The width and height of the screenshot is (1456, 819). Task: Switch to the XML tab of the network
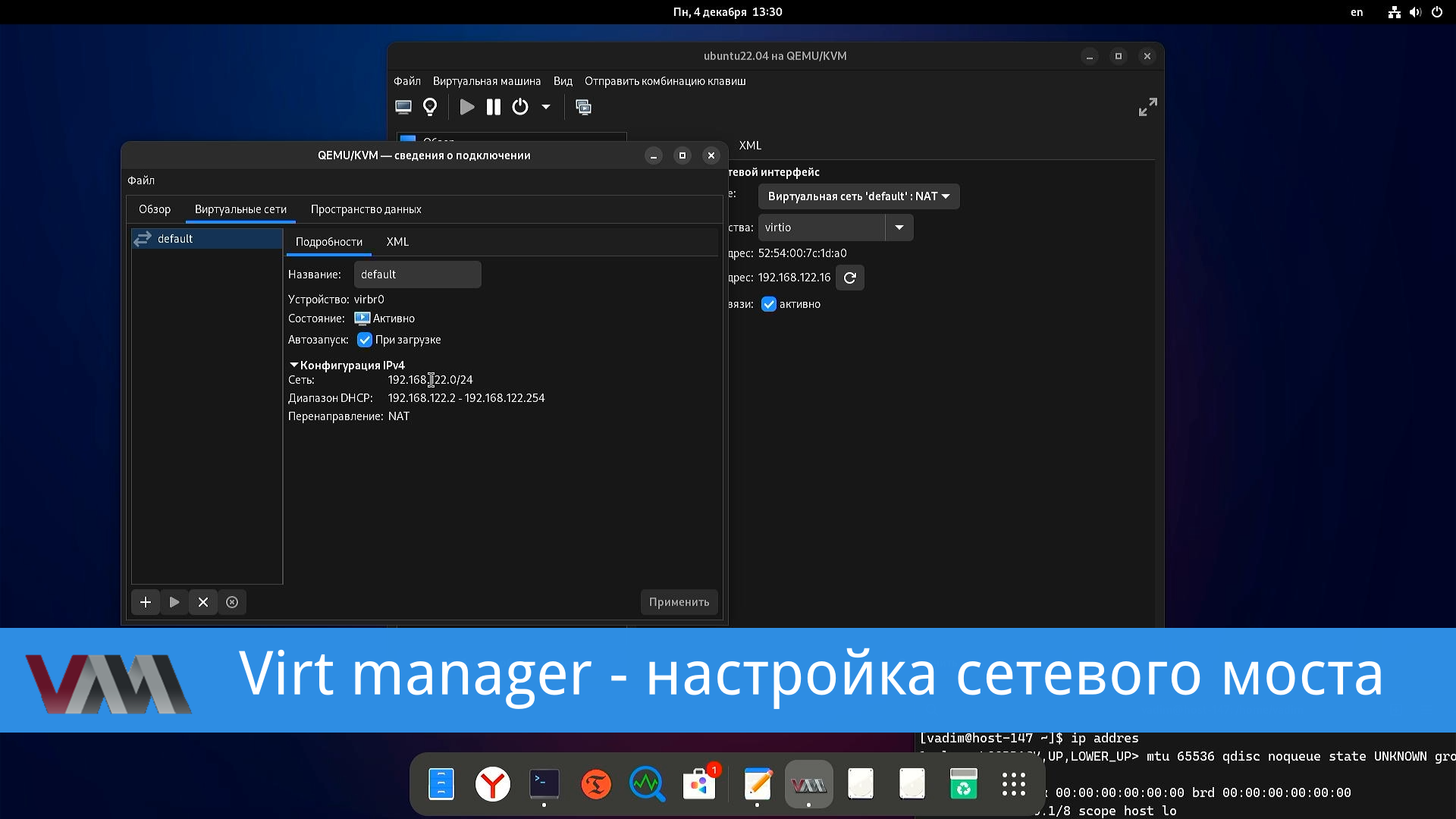[x=397, y=241]
